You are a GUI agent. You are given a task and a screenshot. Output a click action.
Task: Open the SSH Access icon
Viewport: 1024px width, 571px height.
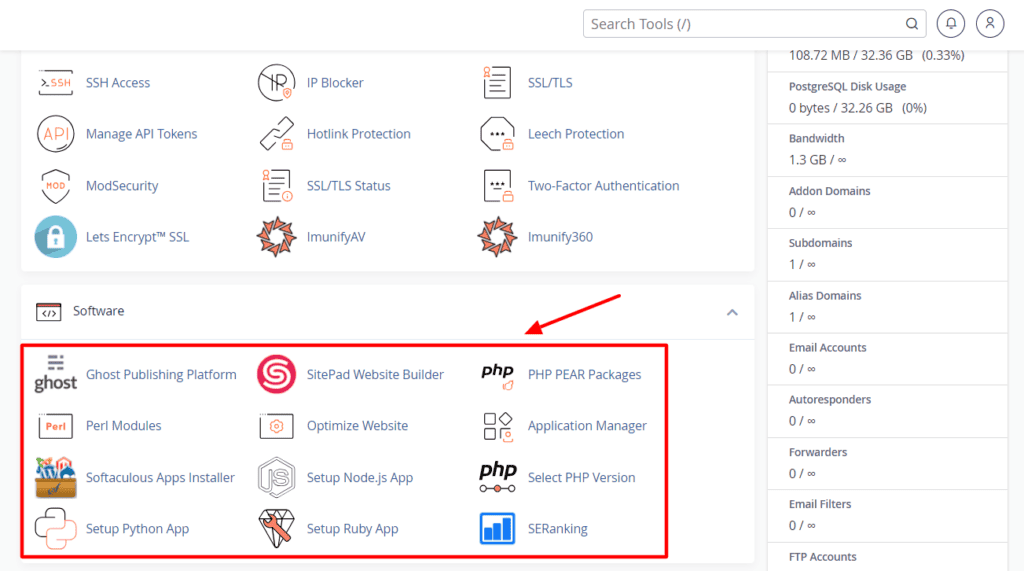[56, 83]
